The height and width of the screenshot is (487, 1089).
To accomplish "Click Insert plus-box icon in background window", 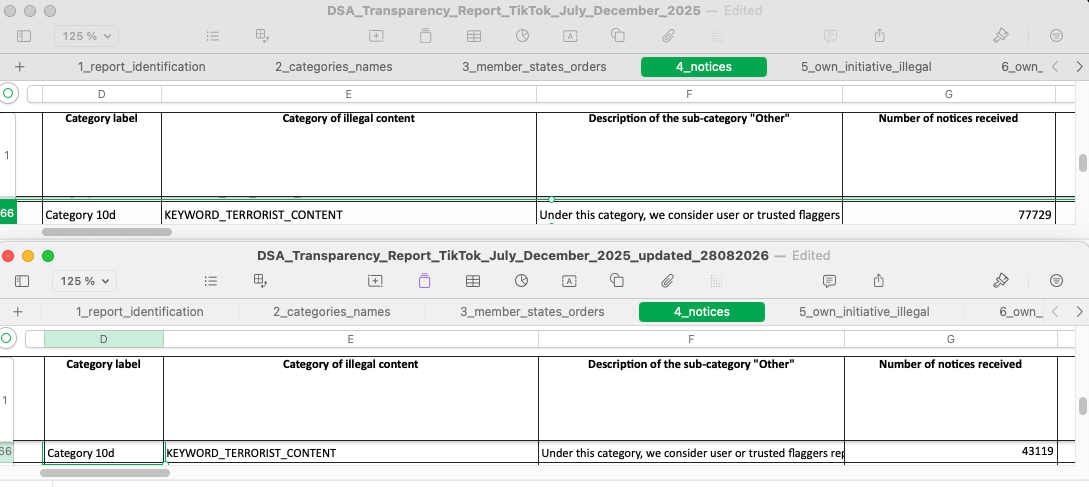I will (x=376, y=35).
